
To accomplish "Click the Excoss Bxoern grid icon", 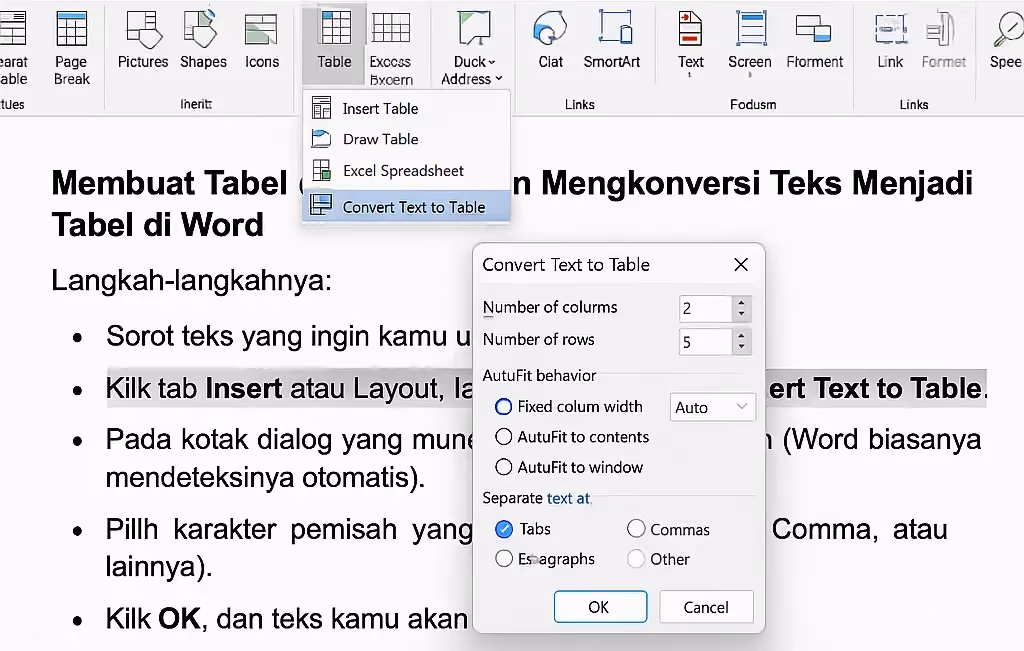I will (x=391, y=27).
